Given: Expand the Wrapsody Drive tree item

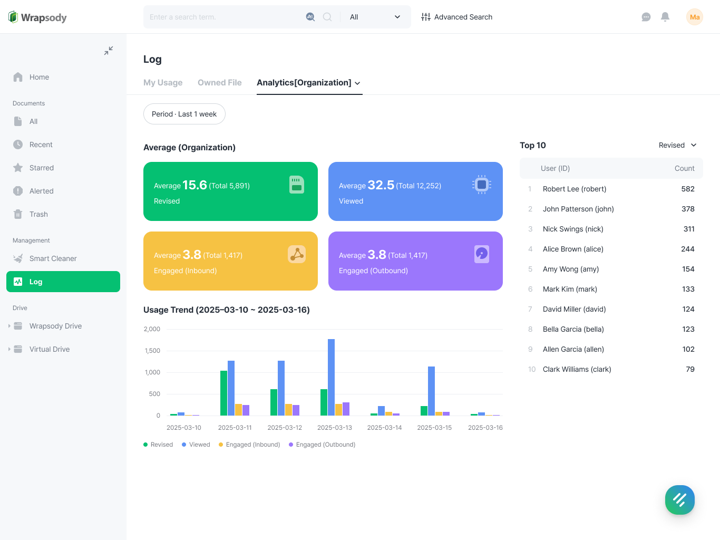Looking at the screenshot, I should click(x=10, y=326).
